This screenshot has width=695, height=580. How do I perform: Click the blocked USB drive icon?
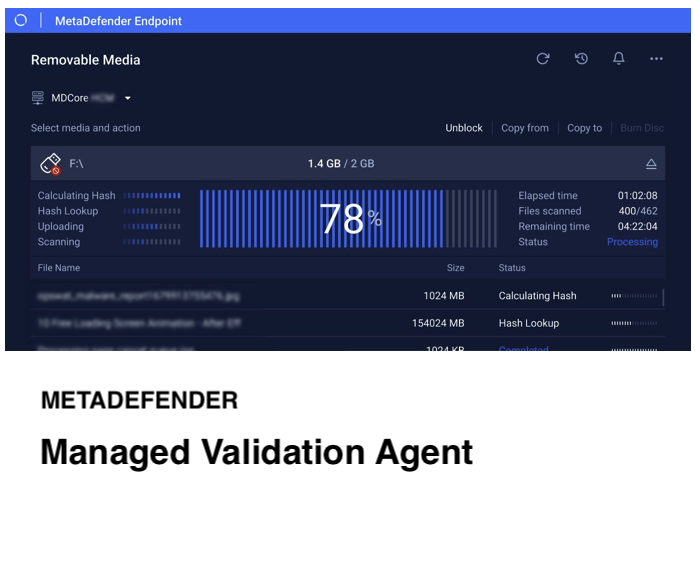pyautogui.click(x=50, y=164)
